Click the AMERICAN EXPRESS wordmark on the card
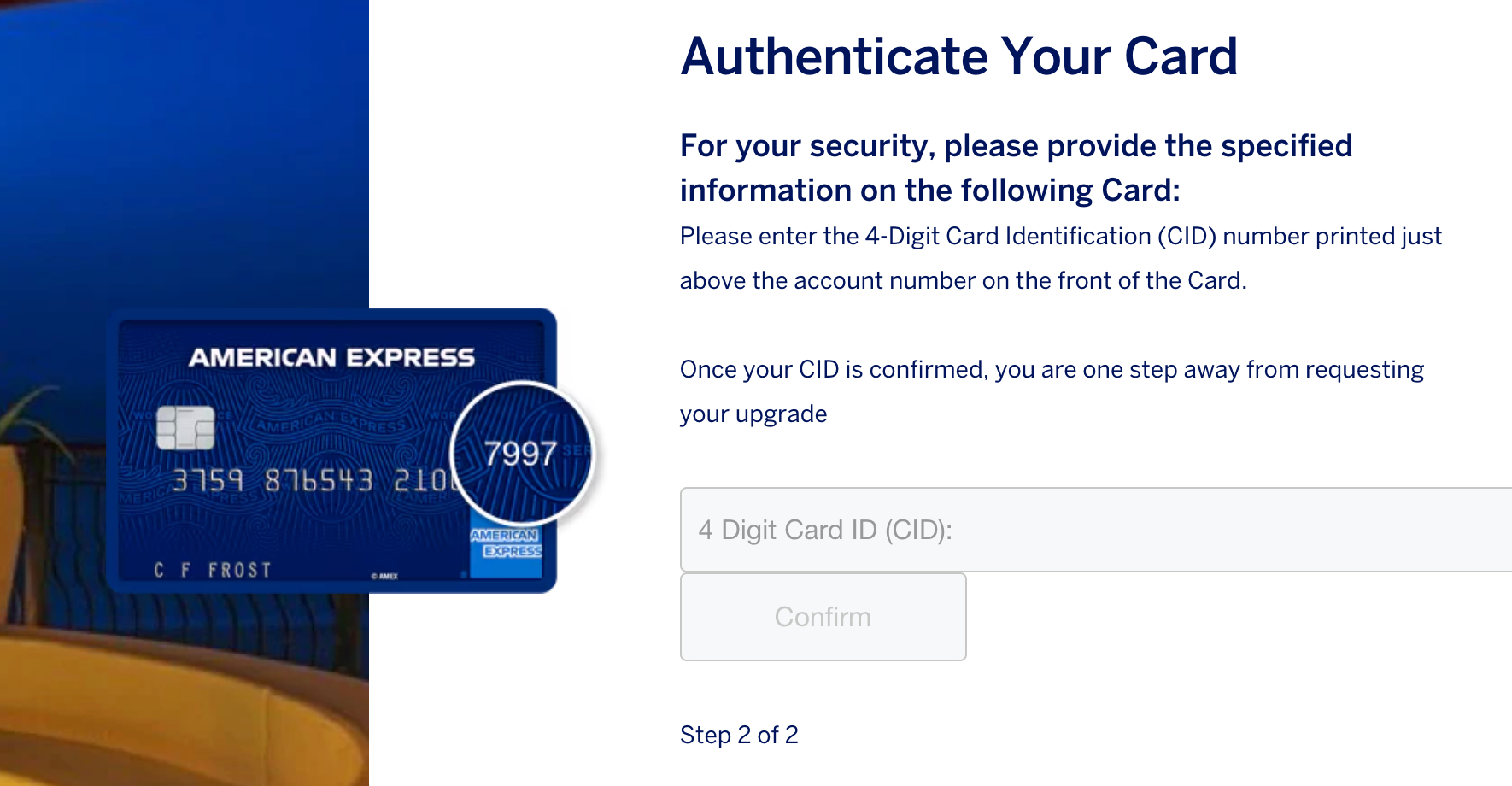Image resolution: width=1512 pixels, height=786 pixels. click(333, 358)
